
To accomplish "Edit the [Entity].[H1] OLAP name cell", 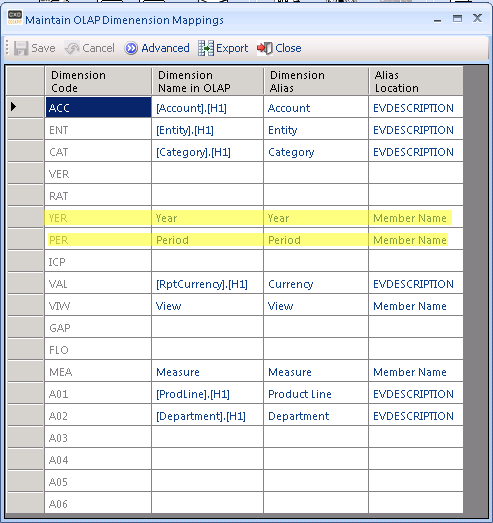I will tap(207, 129).
